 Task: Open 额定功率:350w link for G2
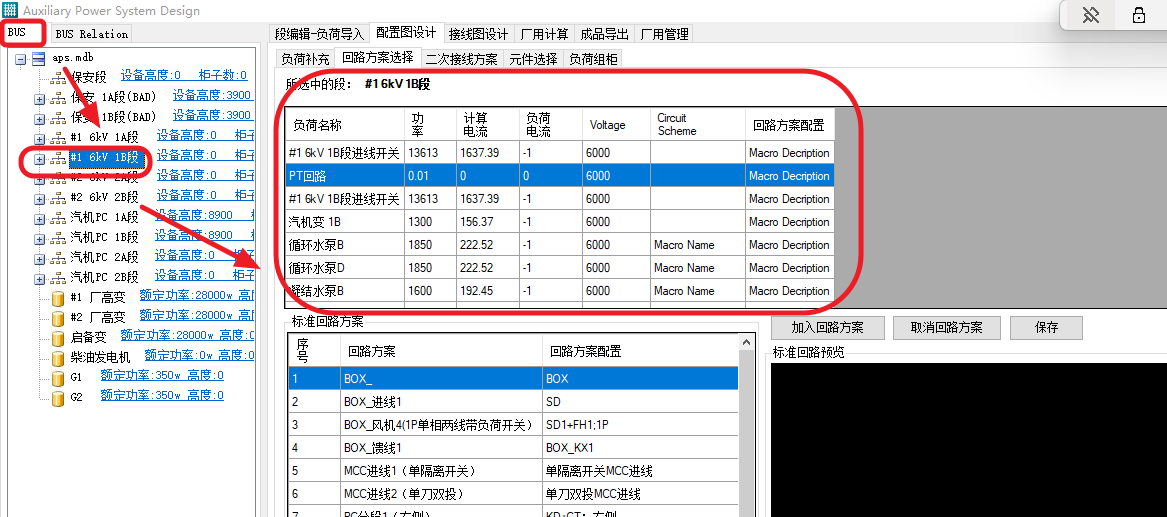tap(141, 395)
